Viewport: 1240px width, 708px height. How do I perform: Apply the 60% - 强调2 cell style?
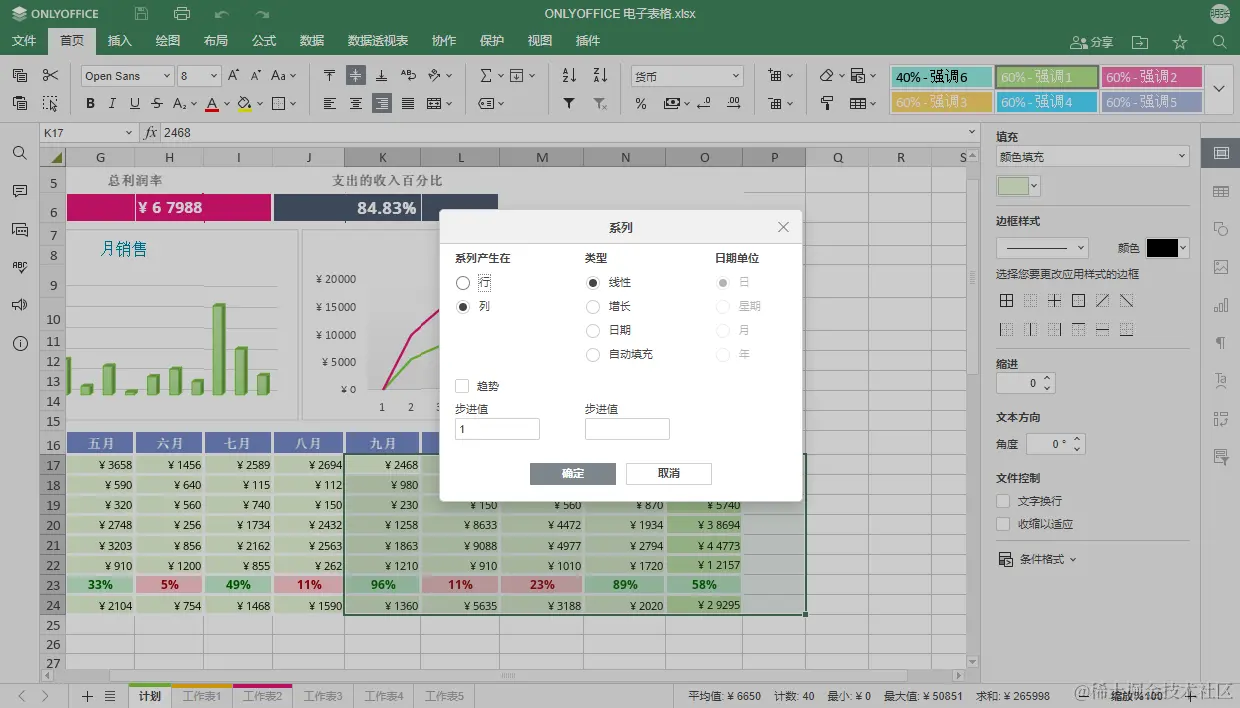point(1151,77)
